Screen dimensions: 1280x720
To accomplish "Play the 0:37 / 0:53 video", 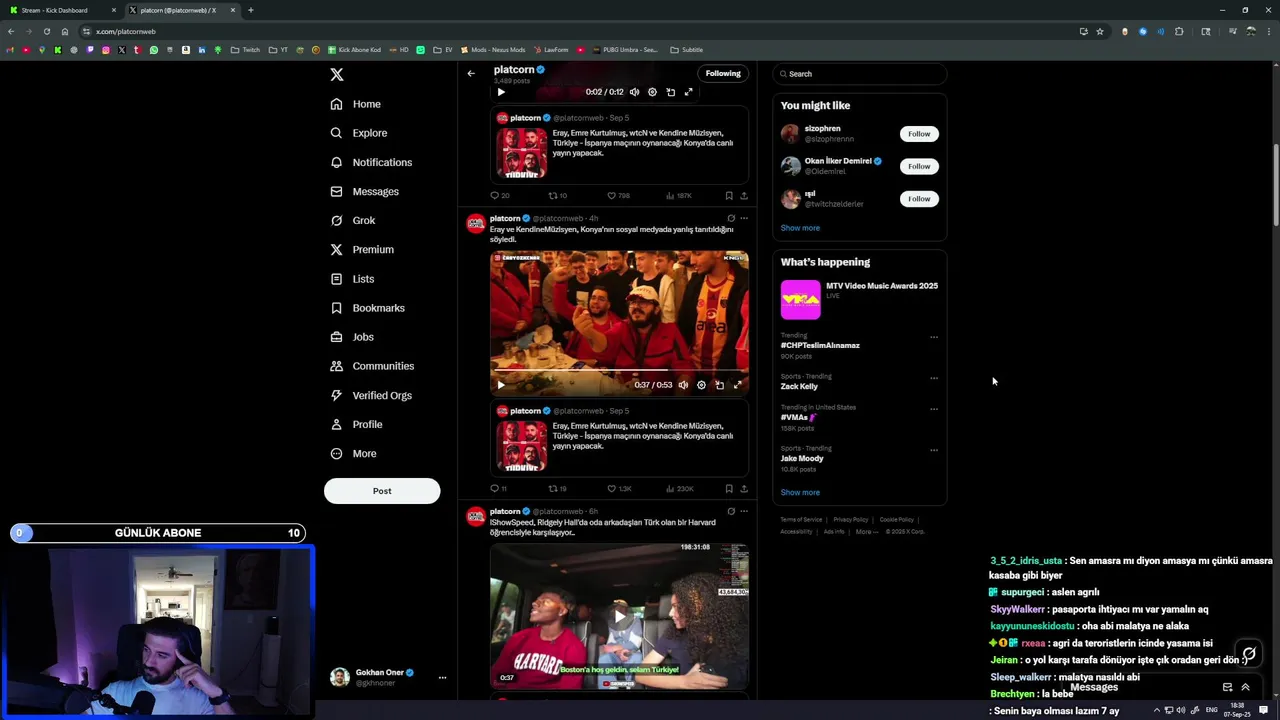I will [501, 385].
